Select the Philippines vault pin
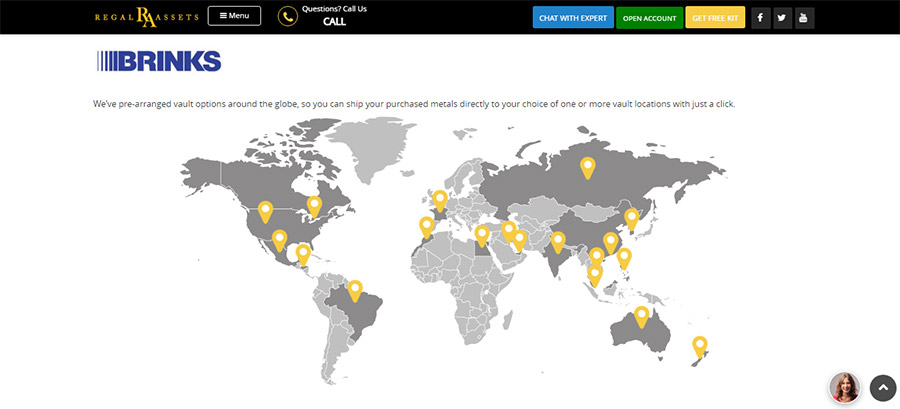This screenshot has width=900, height=409. 624,259
